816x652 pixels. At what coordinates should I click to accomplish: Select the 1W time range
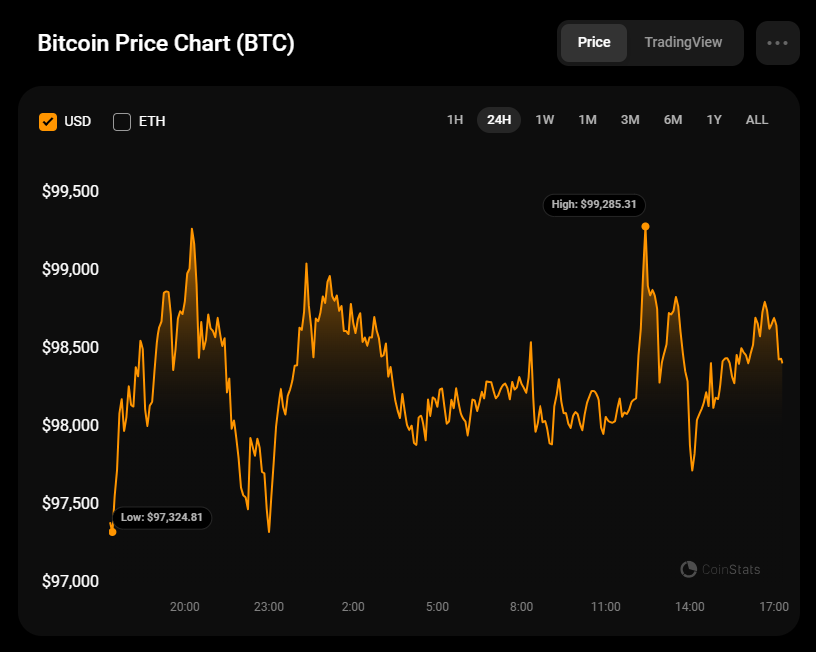point(545,120)
